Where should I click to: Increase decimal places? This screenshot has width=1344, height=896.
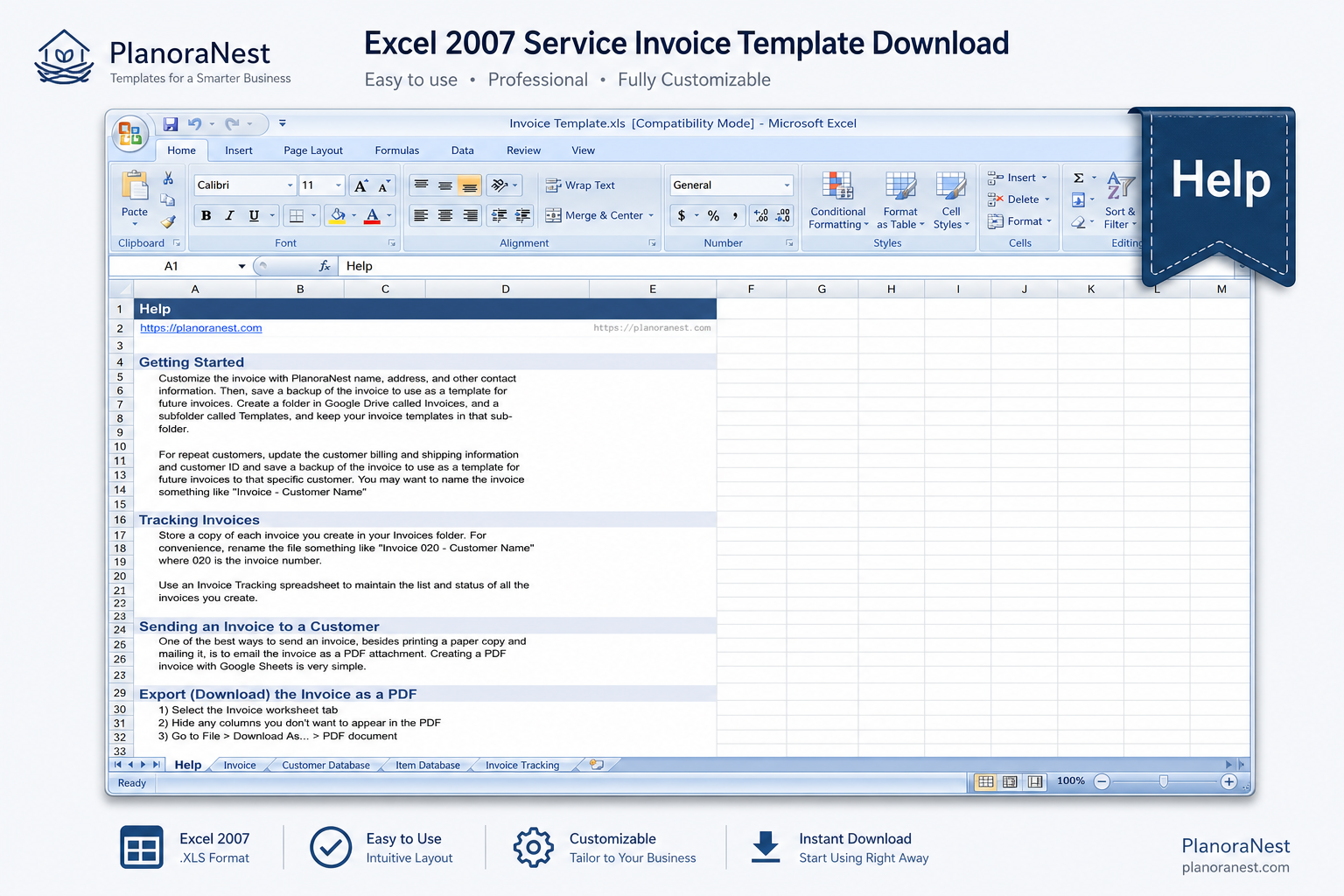(x=761, y=215)
